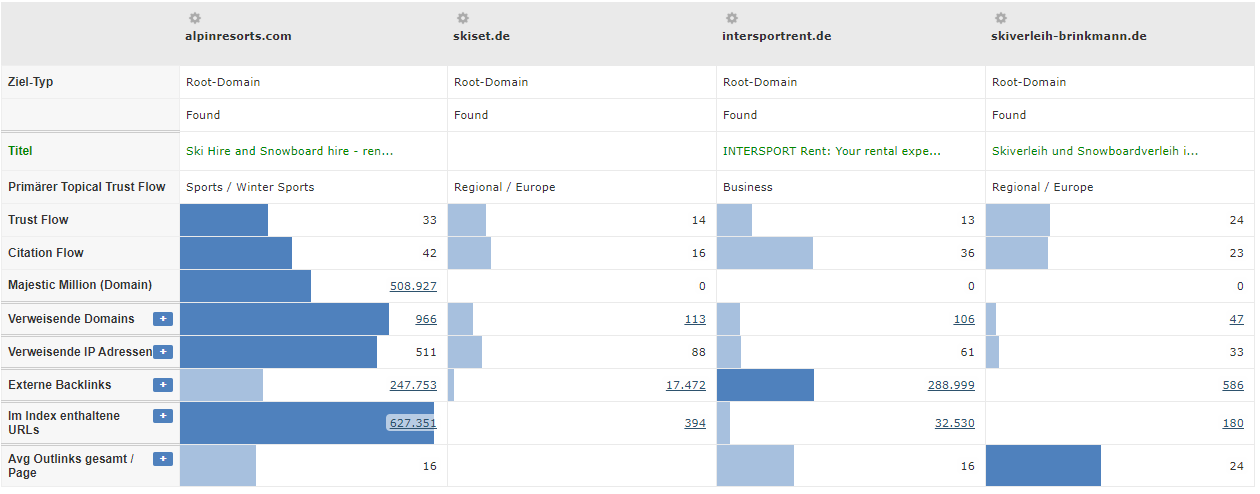Select the Trust Flow value 13
This screenshot has width=1260, height=494.
968,220
